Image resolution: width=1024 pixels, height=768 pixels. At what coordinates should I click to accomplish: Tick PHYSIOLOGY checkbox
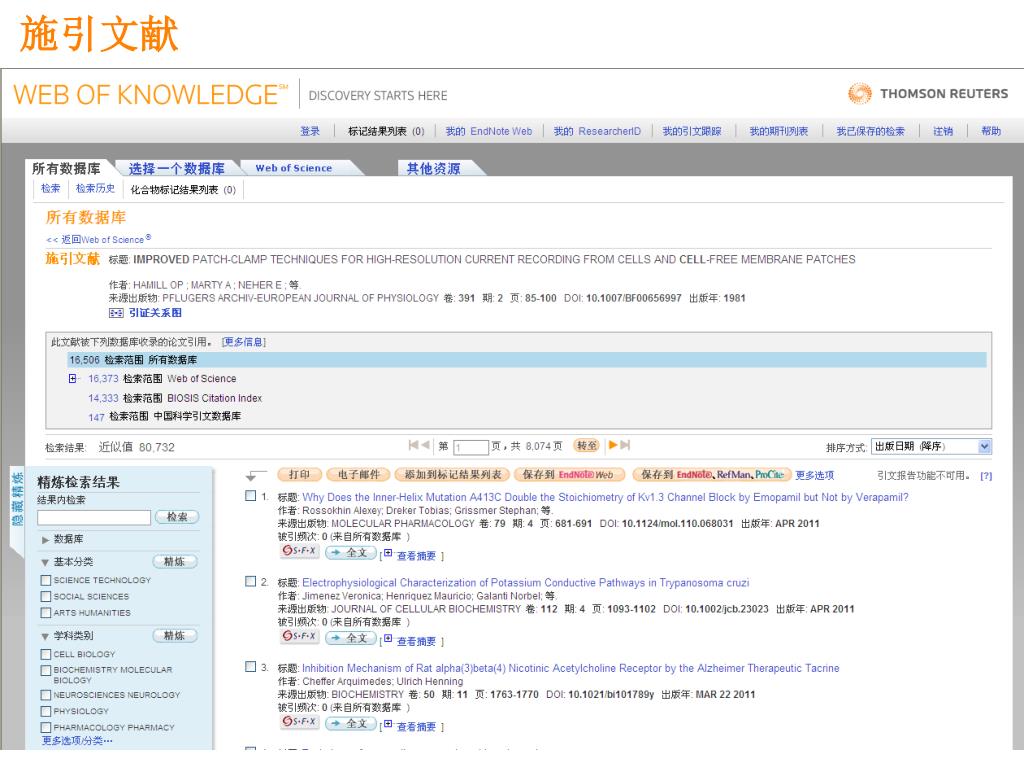46,711
